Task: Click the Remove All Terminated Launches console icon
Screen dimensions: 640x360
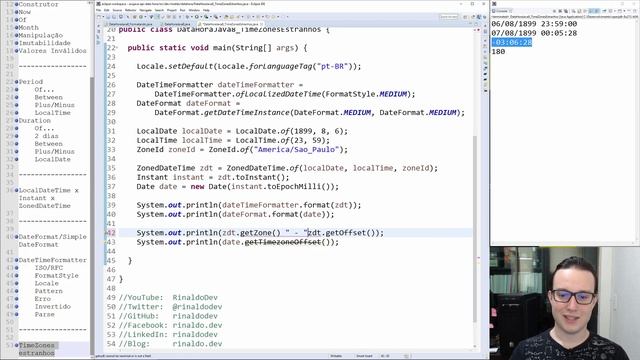Action: [566, 11]
